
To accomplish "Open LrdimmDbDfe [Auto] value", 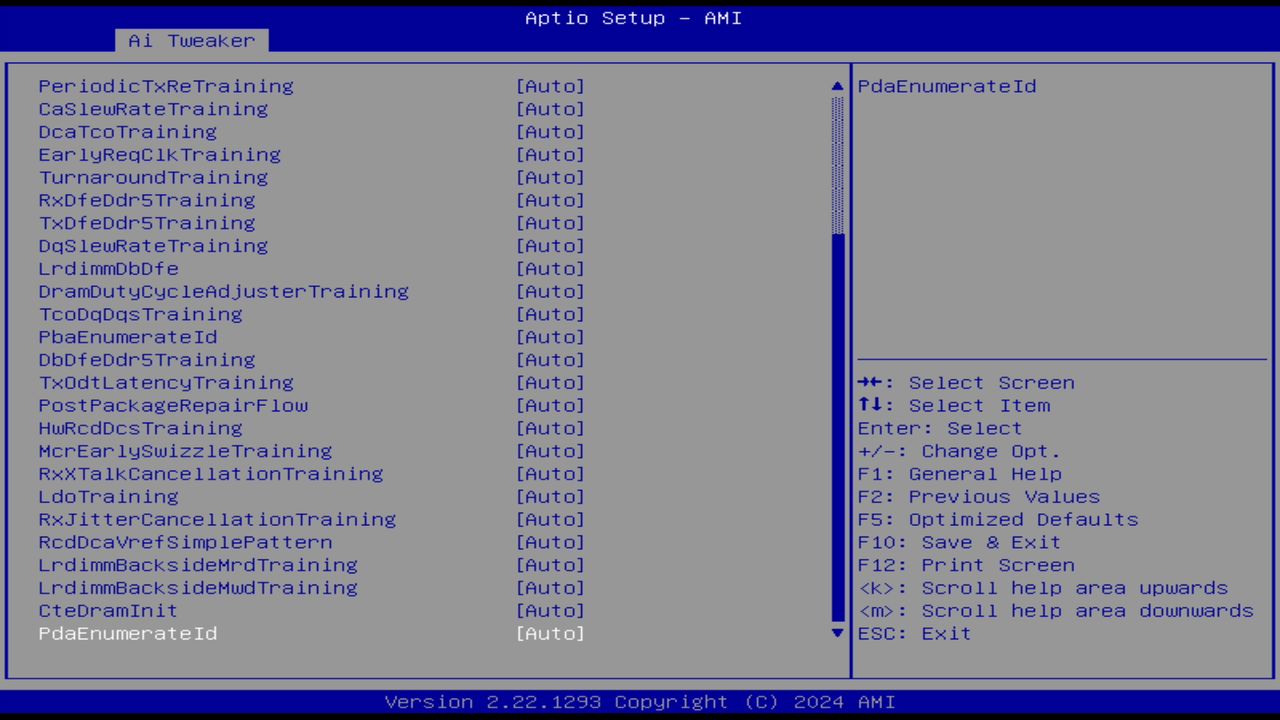I will click(550, 269).
